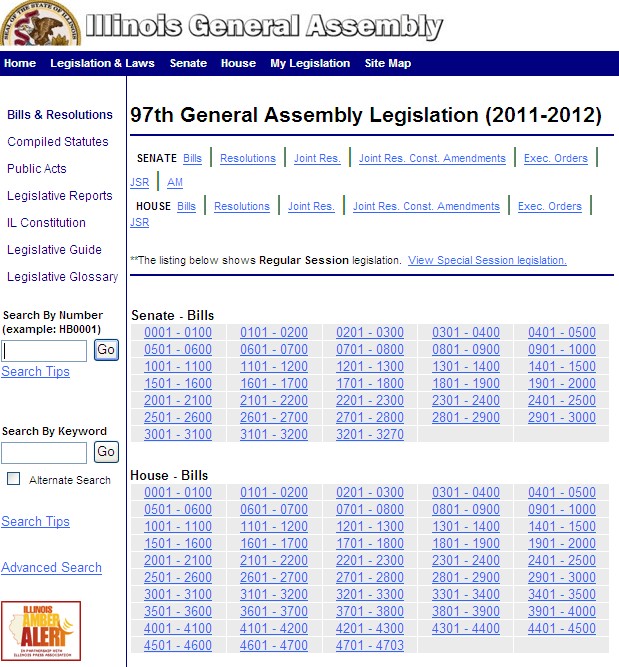Open Senate Bills 3101 - 3200
Viewport: 619px width, 667px height.
[274, 435]
